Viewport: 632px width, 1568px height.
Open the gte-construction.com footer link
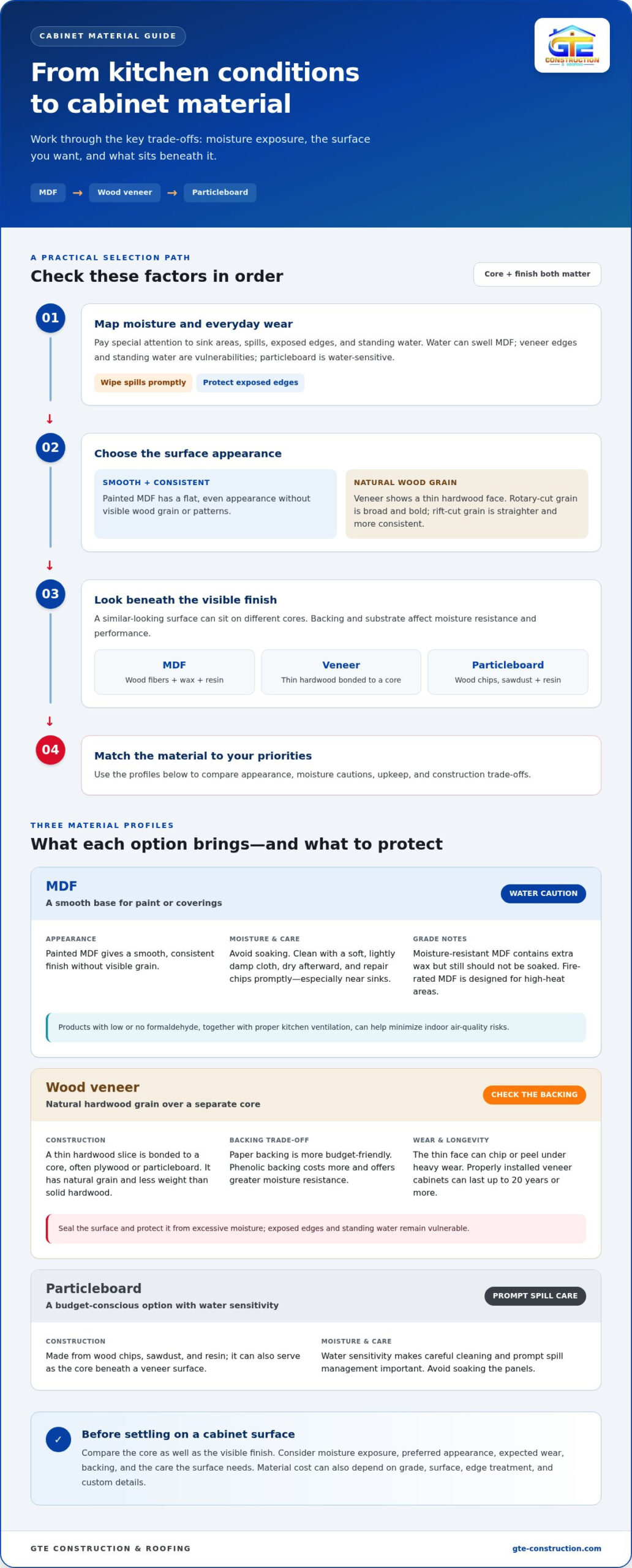point(557,1548)
